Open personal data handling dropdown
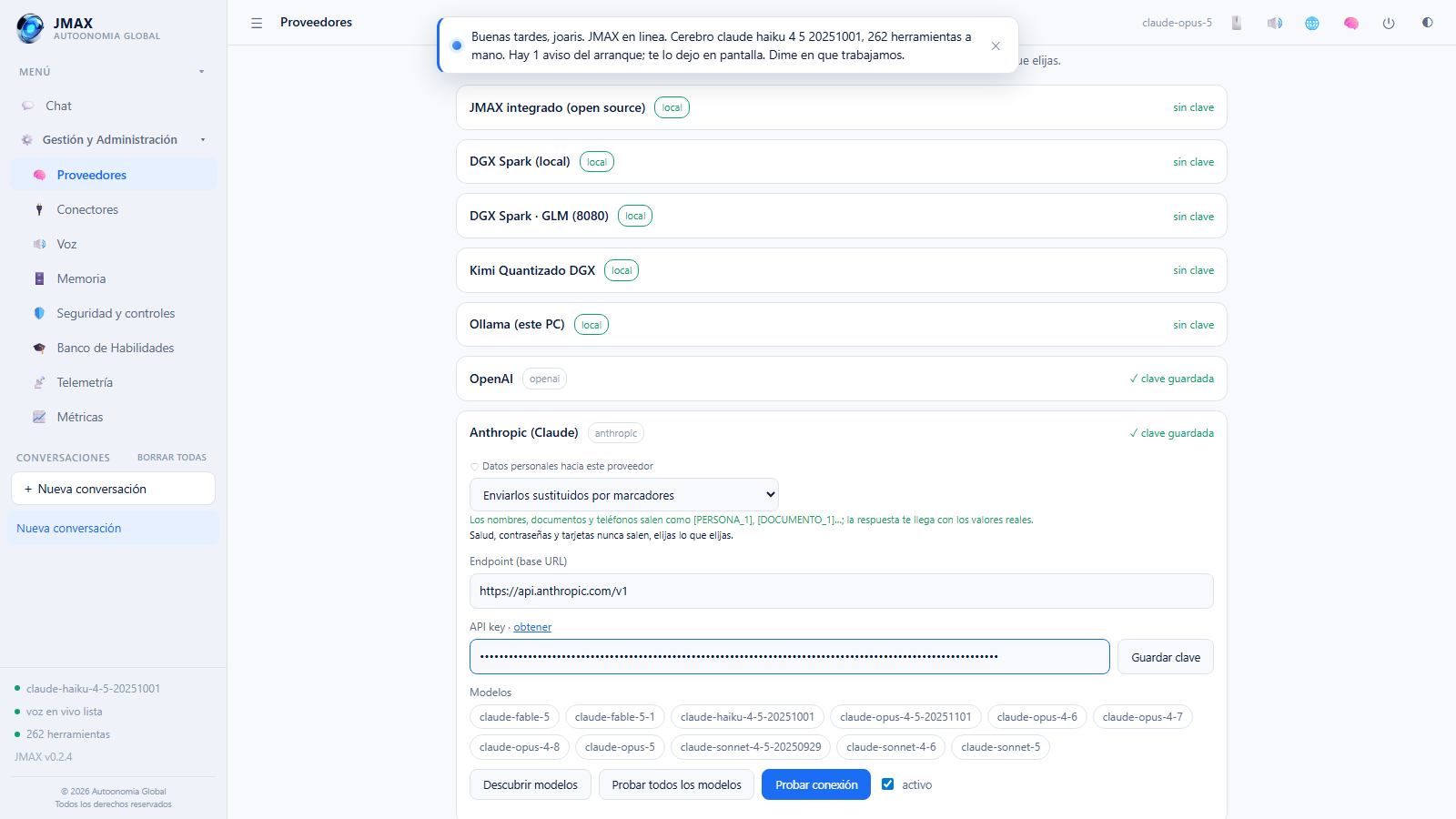The height and width of the screenshot is (819, 1456). pyautogui.click(x=624, y=495)
